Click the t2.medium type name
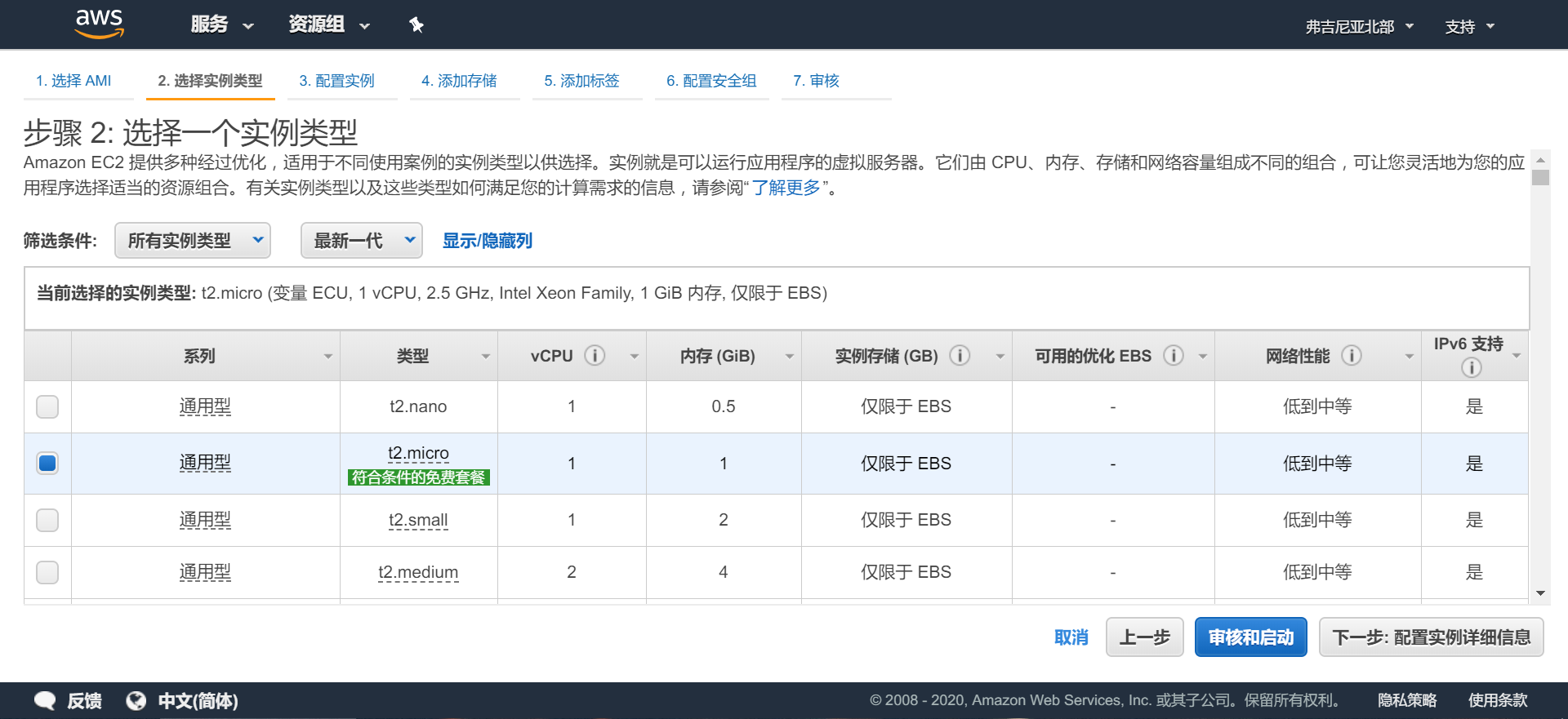 (x=418, y=572)
